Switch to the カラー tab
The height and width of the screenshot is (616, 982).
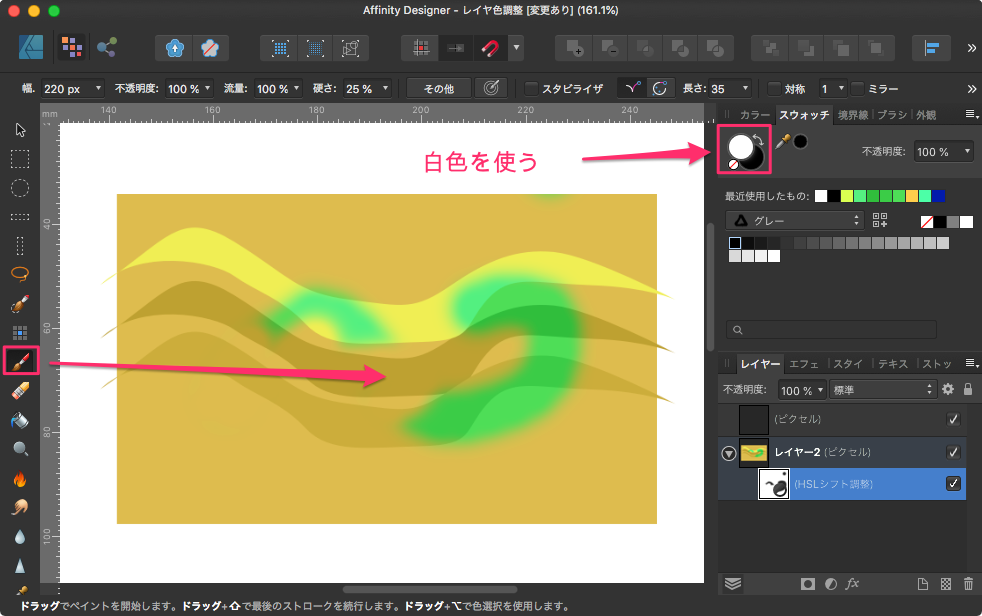coord(755,115)
